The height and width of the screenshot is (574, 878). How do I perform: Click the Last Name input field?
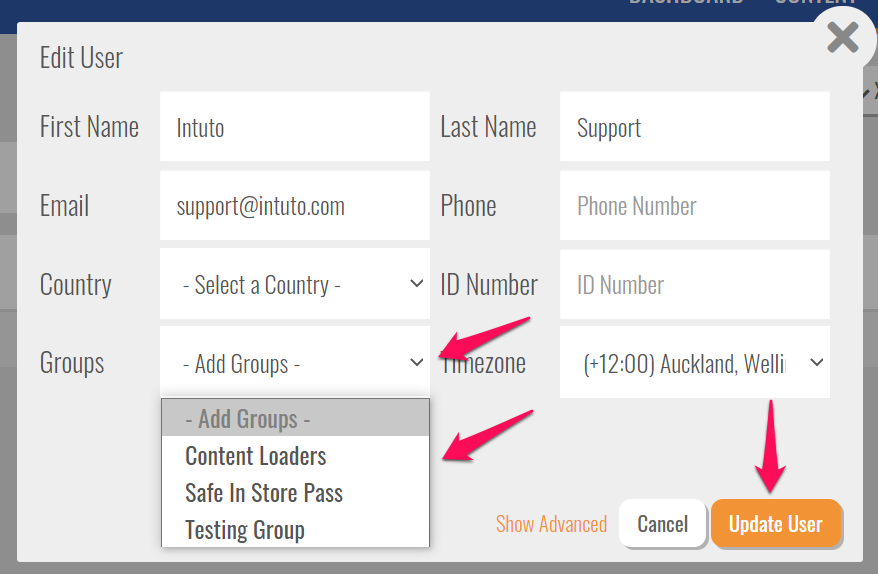(694, 127)
